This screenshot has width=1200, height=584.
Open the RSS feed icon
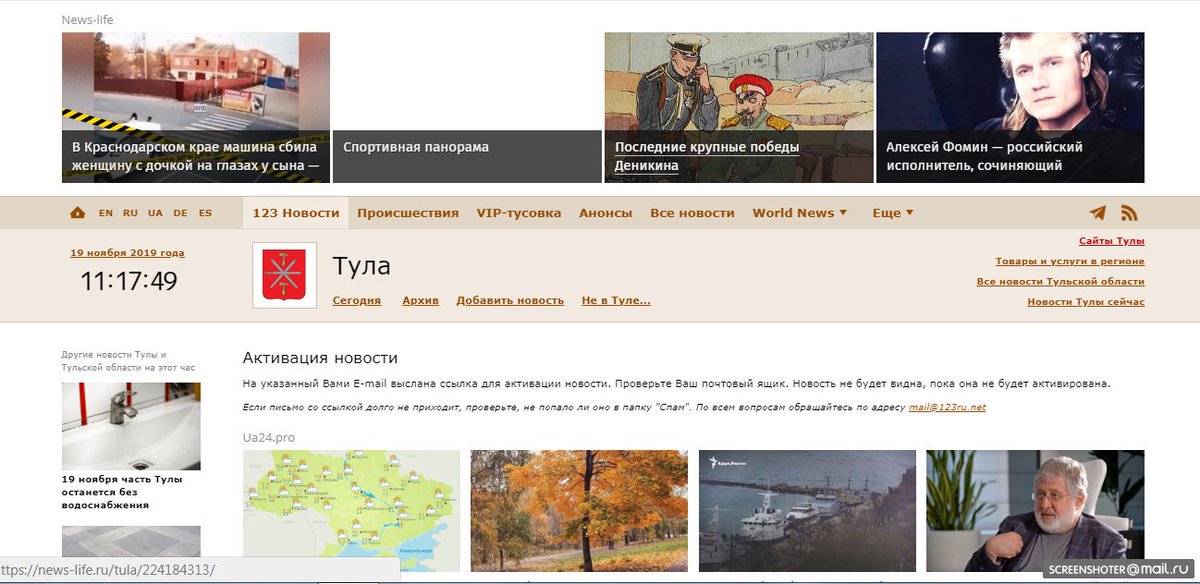[1129, 213]
